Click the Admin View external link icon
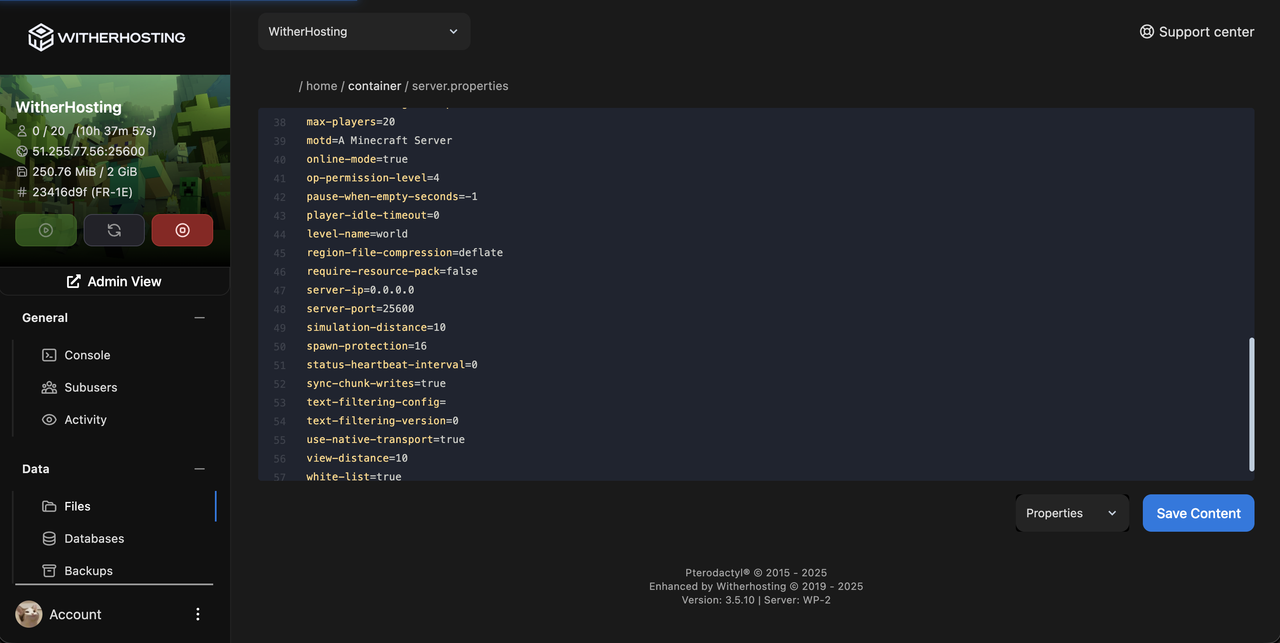 [x=73, y=281]
